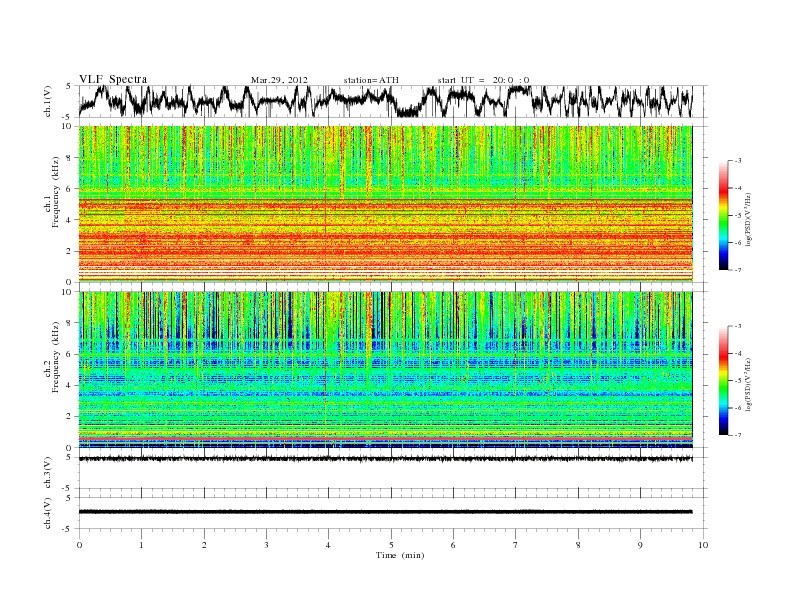Click the "4" tick on ch.2 frequency axis
Screen dimensions: 792x612
(x=69, y=385)
